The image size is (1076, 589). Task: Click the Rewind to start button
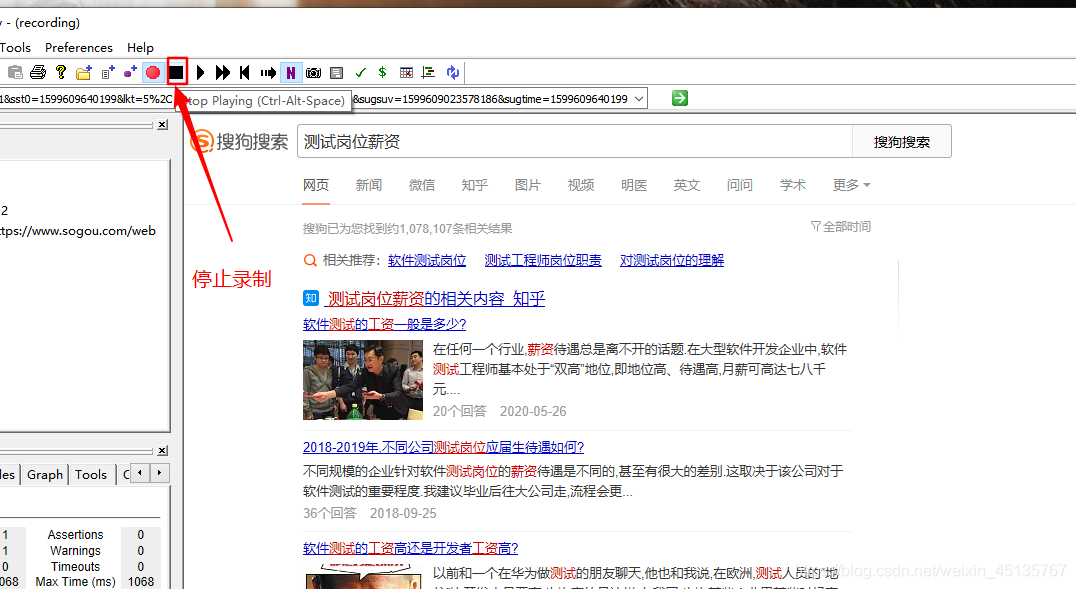click(x=245, y=72)
